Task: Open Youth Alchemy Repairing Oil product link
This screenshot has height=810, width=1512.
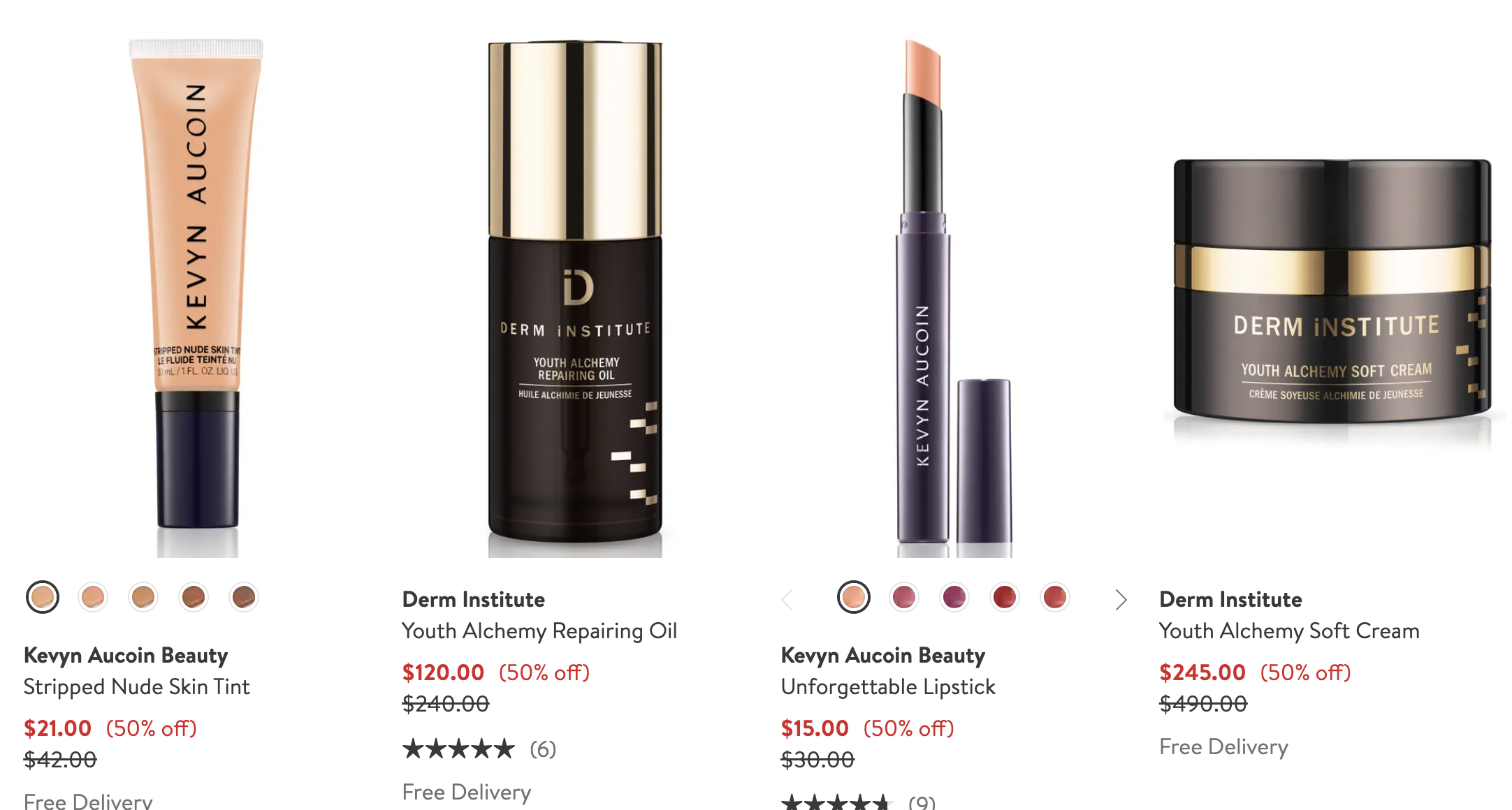Action: [x=539, y=631]
